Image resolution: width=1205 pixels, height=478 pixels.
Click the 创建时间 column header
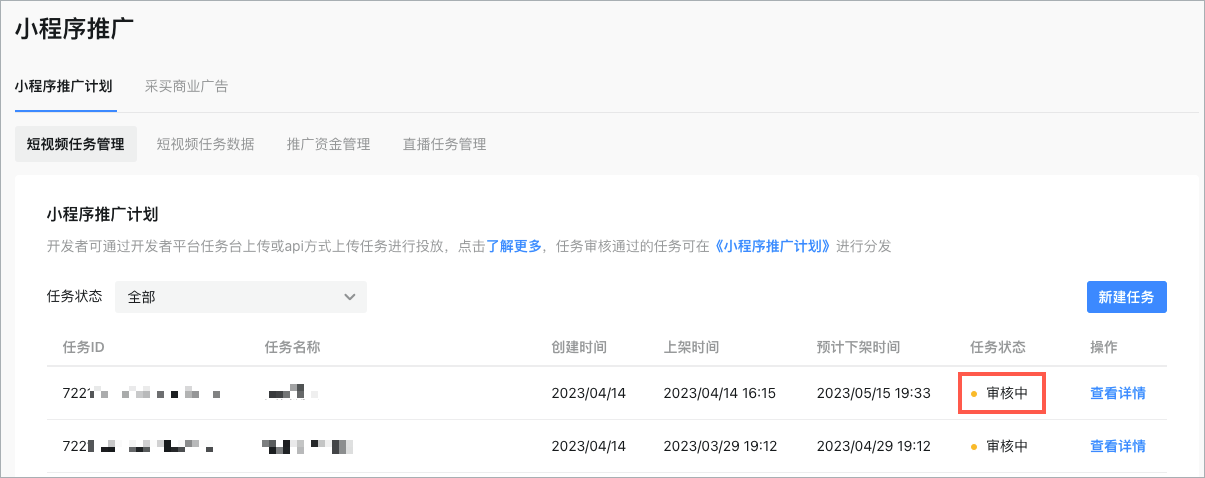(579, 347)
